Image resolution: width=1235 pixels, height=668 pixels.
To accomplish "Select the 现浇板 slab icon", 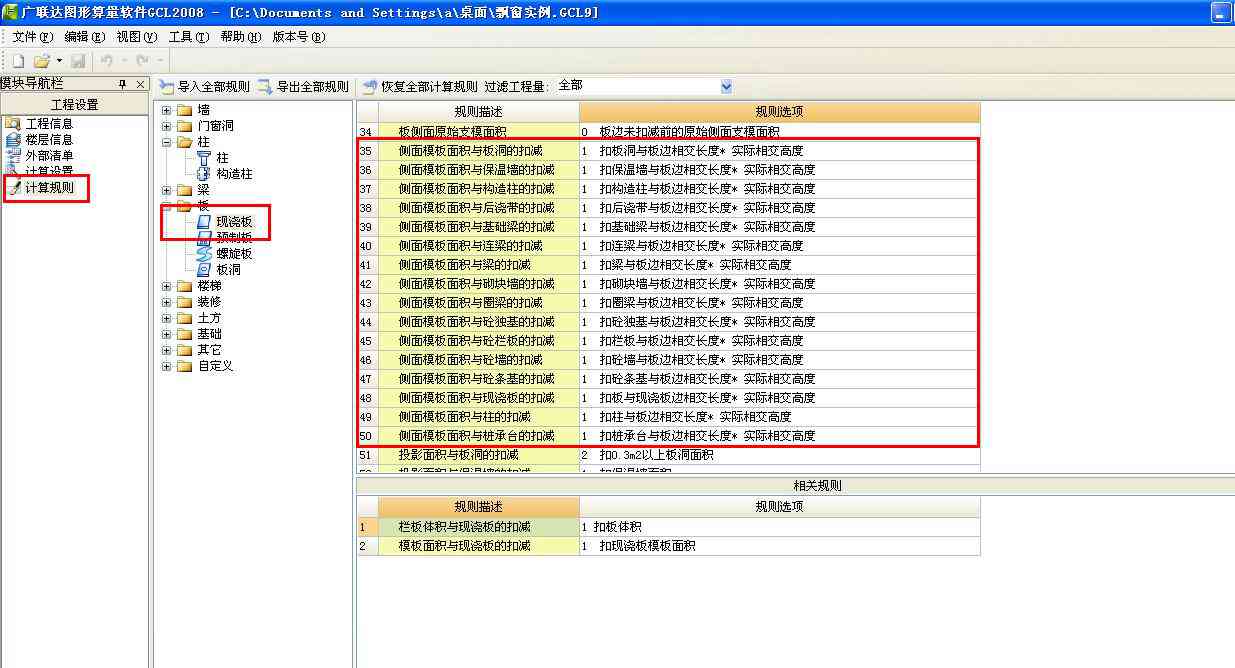I will point(204,222).
